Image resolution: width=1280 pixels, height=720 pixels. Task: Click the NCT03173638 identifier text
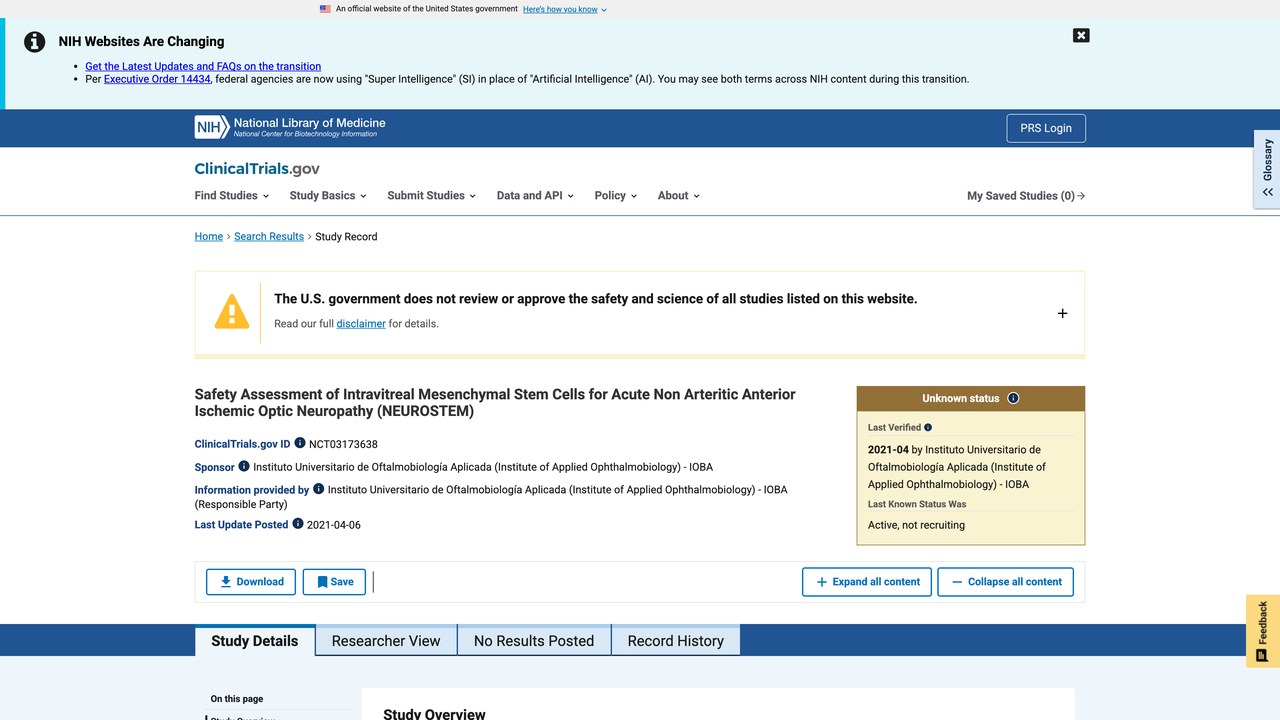(x=343, y=444)
